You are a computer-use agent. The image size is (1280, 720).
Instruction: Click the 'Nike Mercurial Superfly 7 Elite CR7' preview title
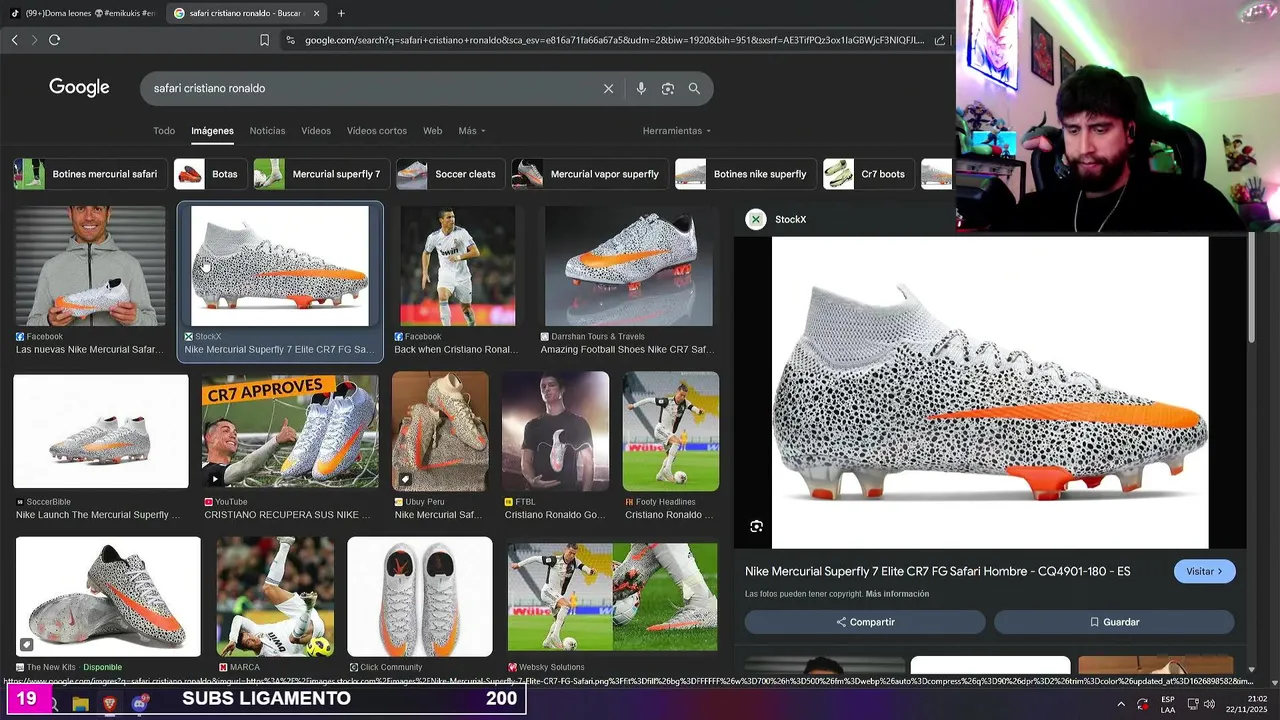[937, 571]
